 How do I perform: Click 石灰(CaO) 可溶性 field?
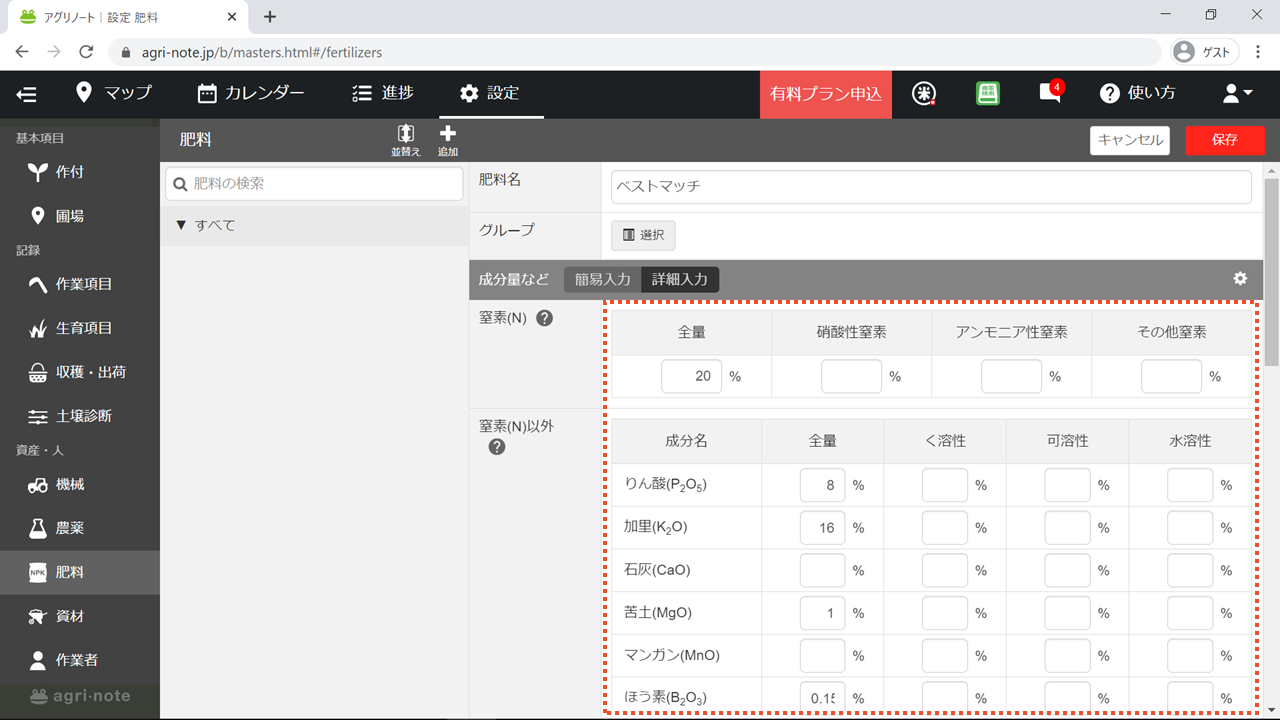(x=1067, y=570)
